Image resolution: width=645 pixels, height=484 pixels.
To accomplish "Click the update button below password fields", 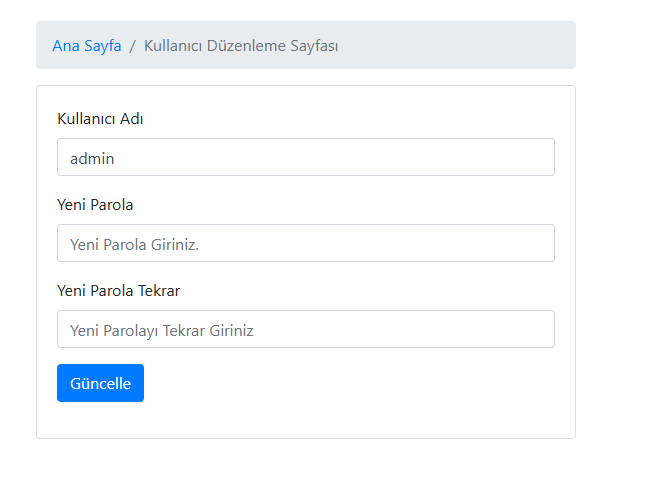I will 100,383.
